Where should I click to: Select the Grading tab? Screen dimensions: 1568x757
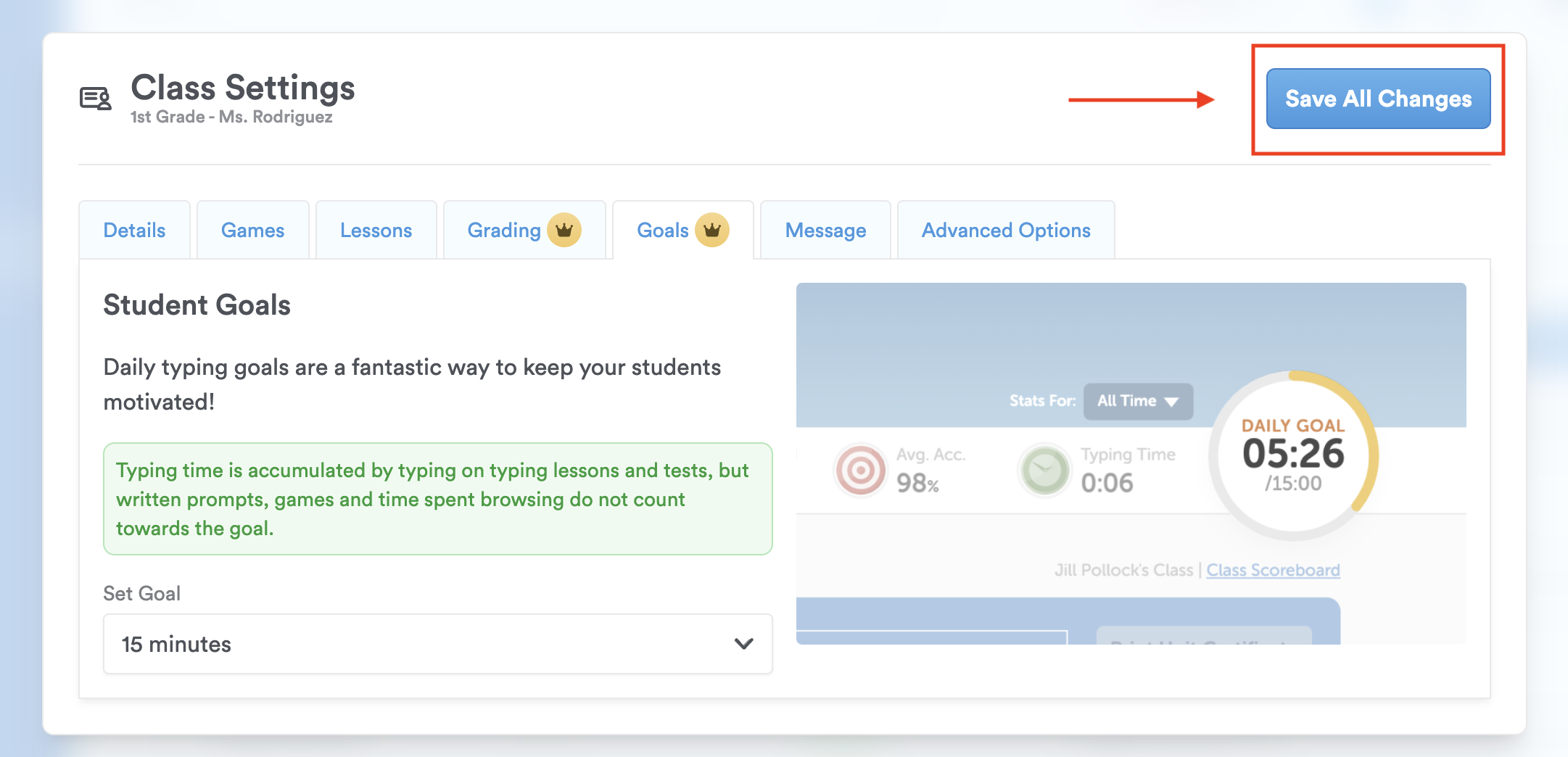[x=504, y=231]
